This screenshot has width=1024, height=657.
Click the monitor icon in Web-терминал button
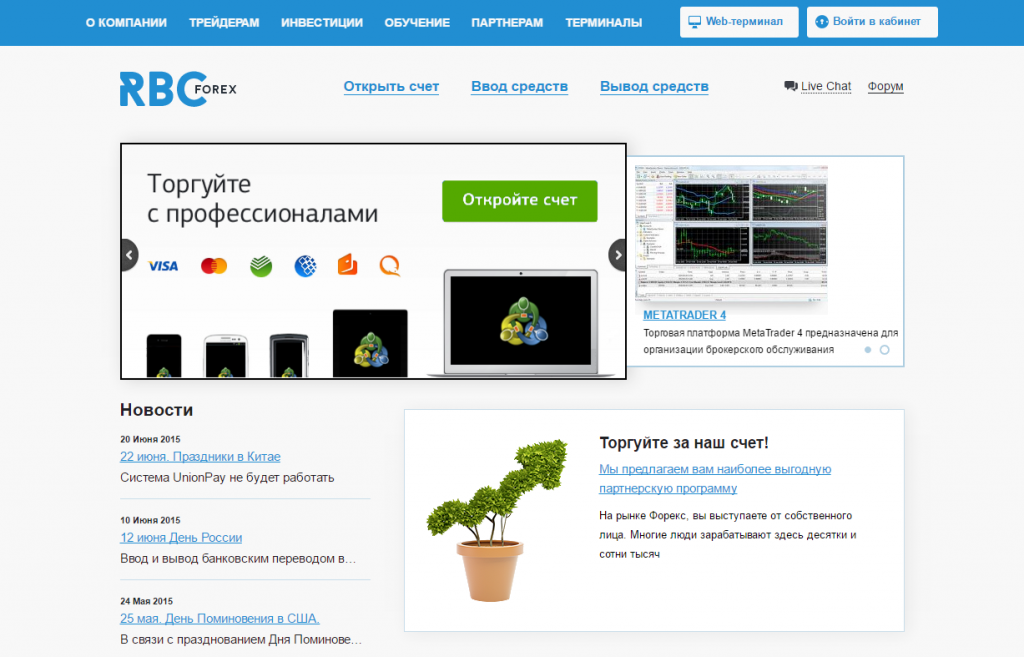(x=695, y=22)
